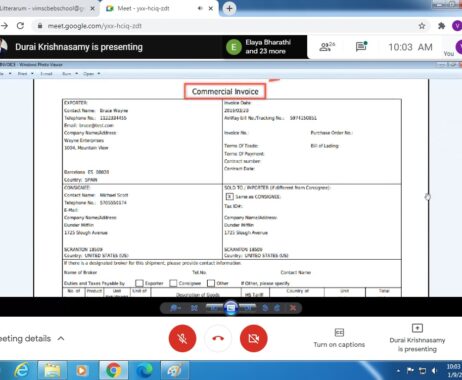Viewport: 462px width, 380px height.
Task: Turn on captions
Action: [339, 338]
